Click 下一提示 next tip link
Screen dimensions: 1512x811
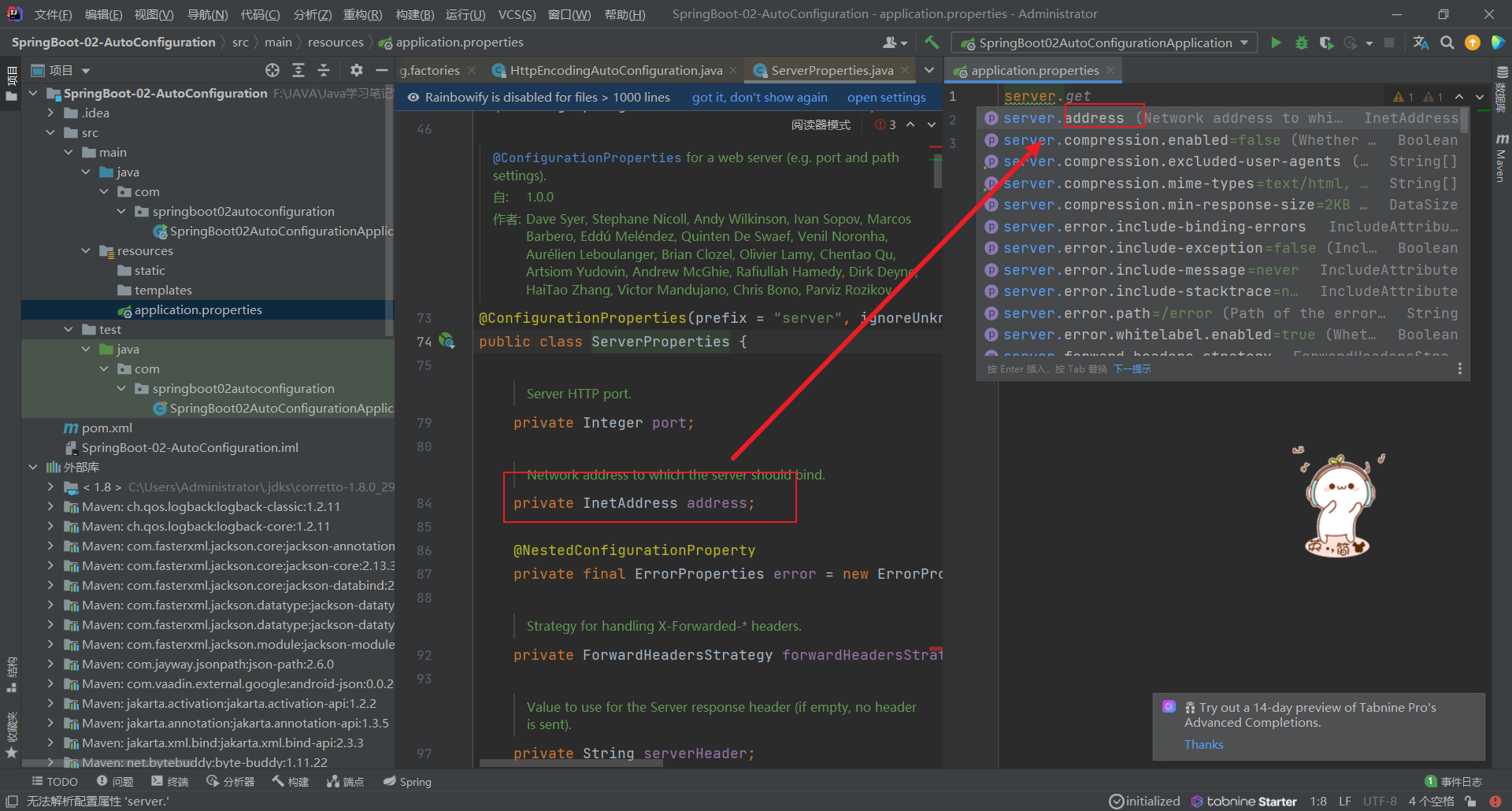(x=1132, y=368)
